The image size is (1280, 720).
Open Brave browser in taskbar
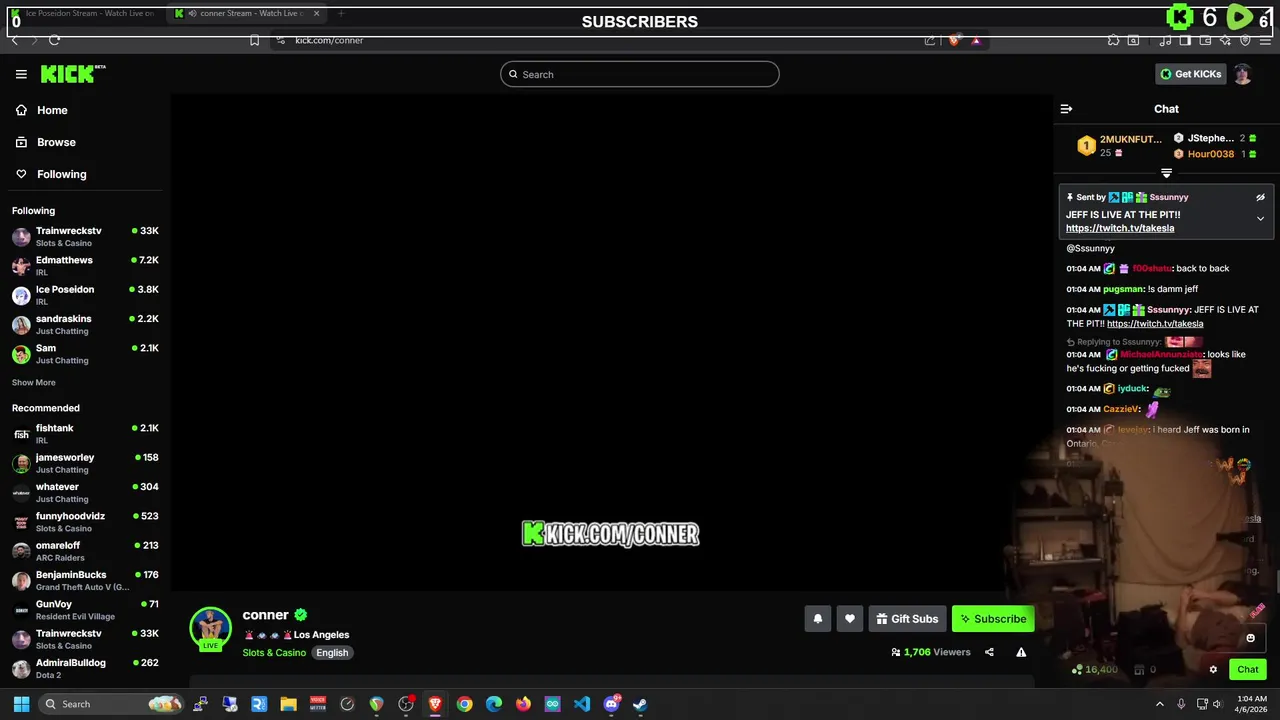point(435,704)
